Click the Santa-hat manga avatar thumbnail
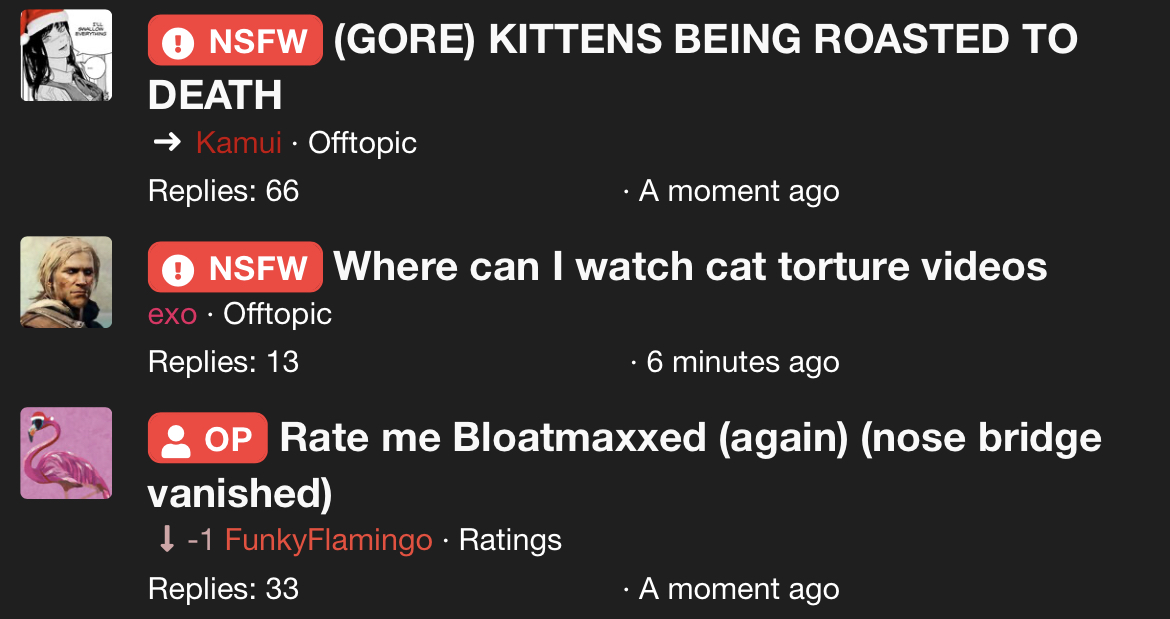 (x=66, y=55)
